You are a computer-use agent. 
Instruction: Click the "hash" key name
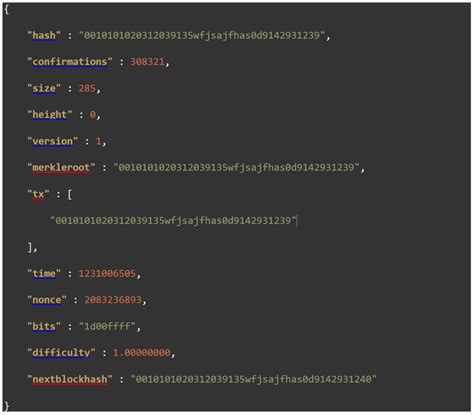(44, 35)
